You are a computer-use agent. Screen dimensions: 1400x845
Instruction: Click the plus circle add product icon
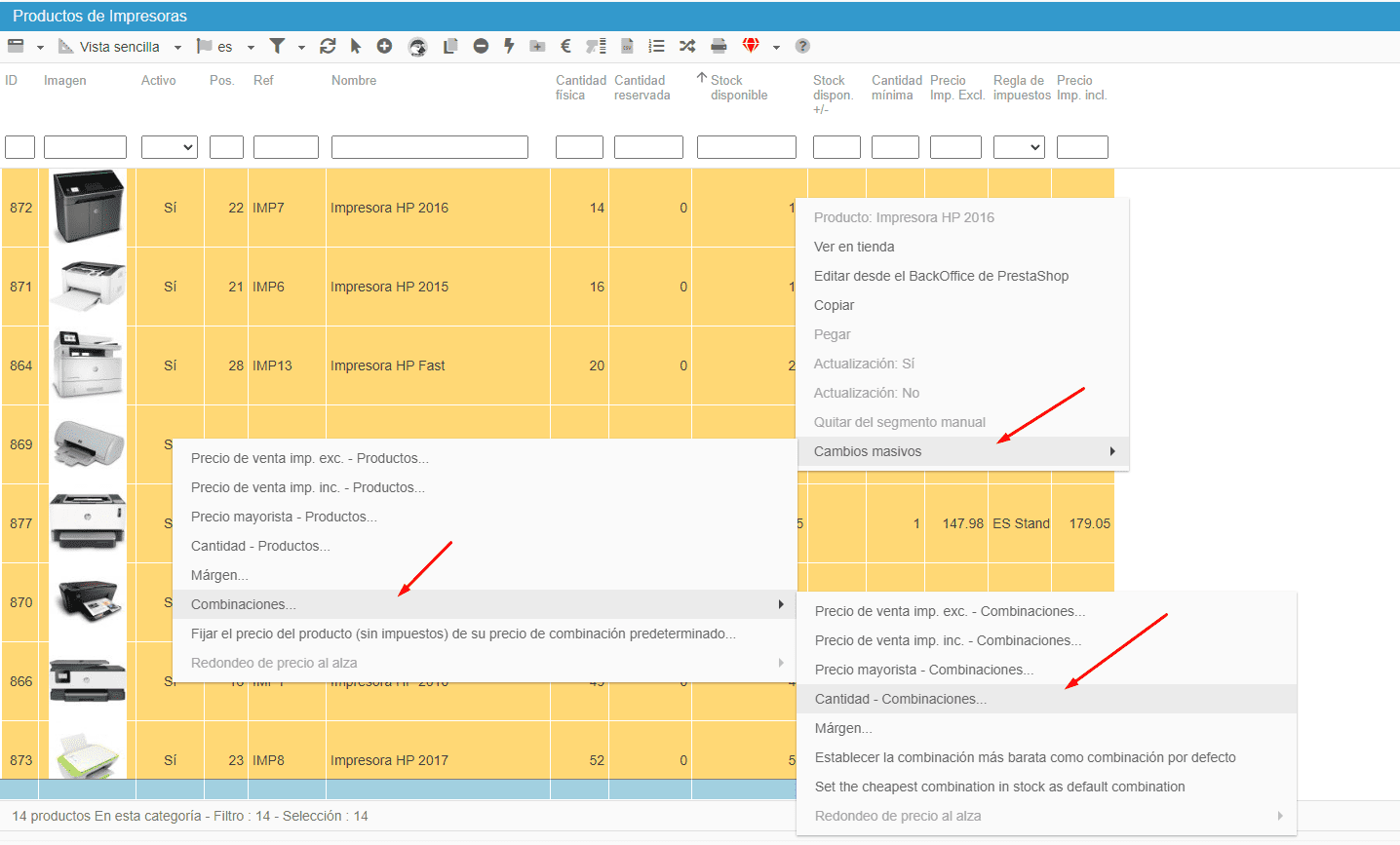(x=384, y=46)
